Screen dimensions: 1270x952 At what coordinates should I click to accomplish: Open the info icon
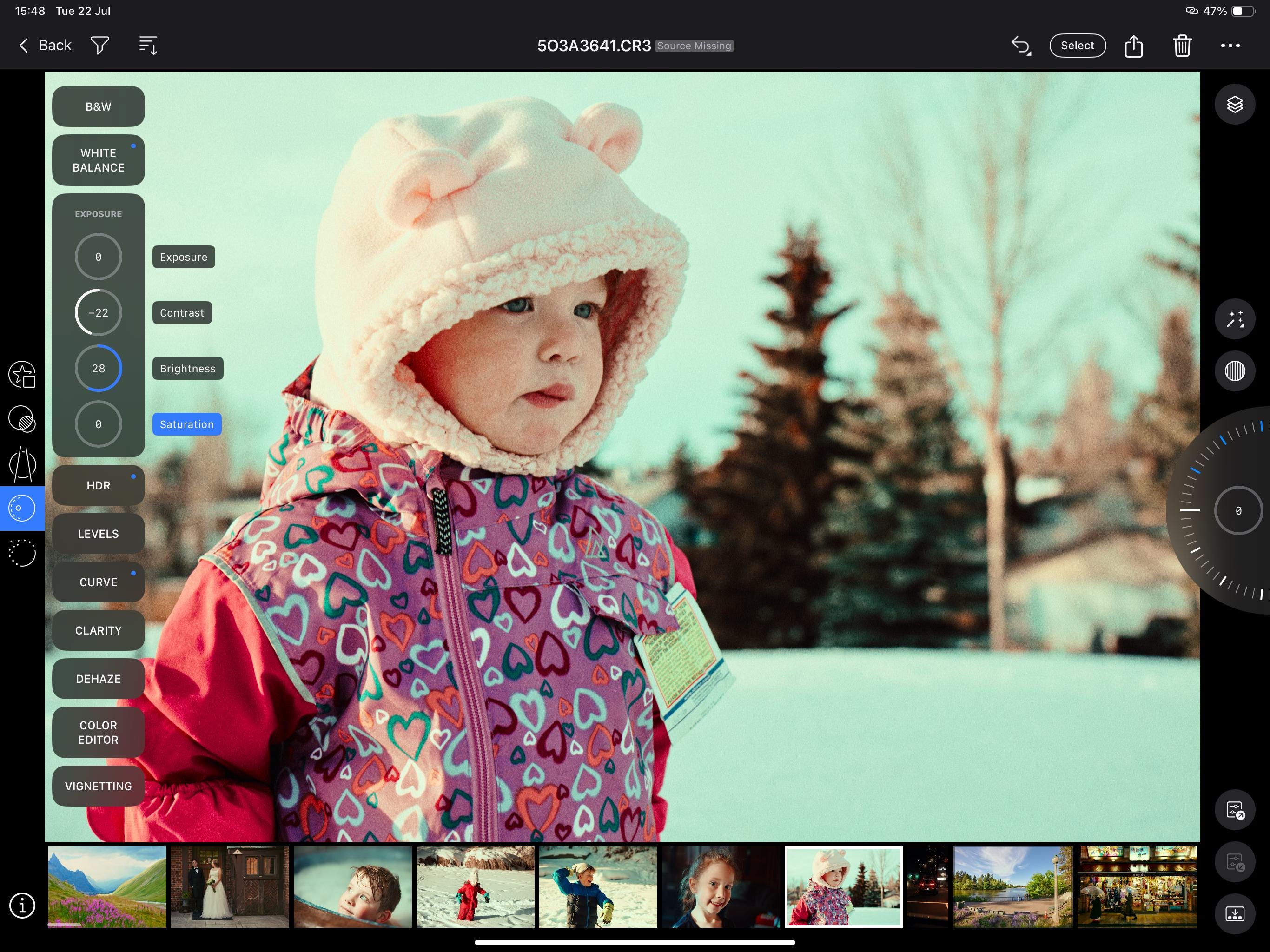[22, 906]
